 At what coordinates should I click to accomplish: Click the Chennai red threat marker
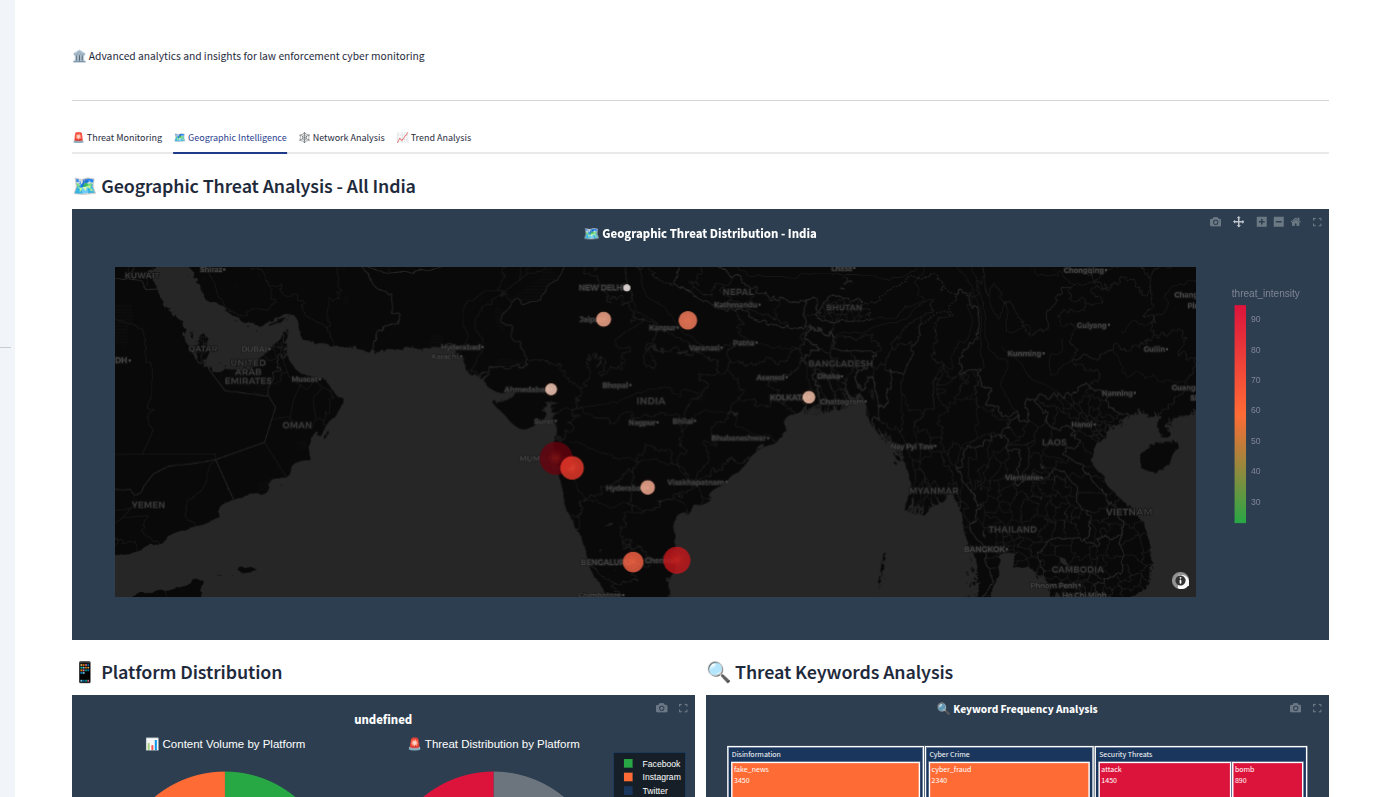click(677, 560)
